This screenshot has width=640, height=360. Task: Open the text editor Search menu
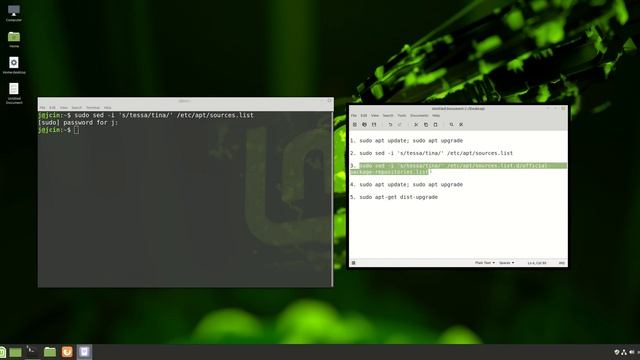click(388, 116)
